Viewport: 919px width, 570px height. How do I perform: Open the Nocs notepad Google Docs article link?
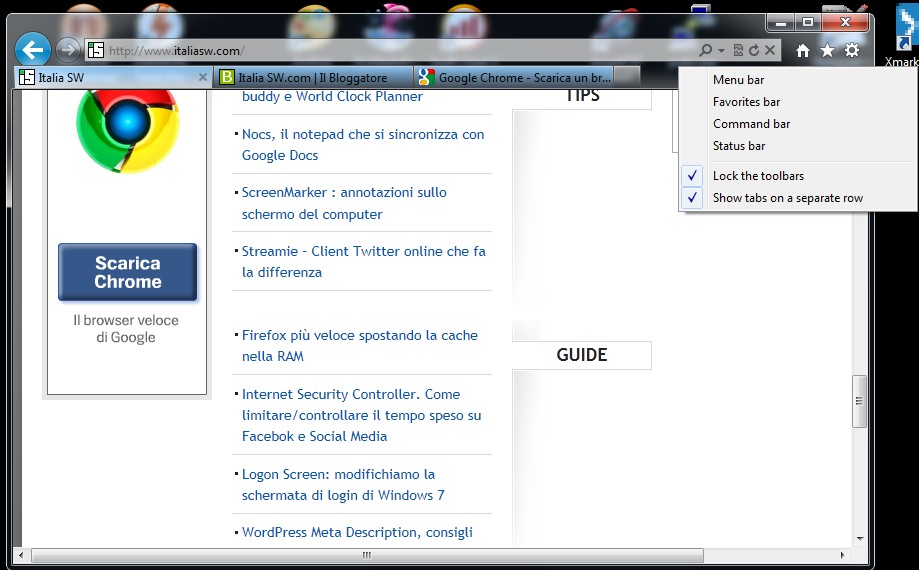coord(363,145)
